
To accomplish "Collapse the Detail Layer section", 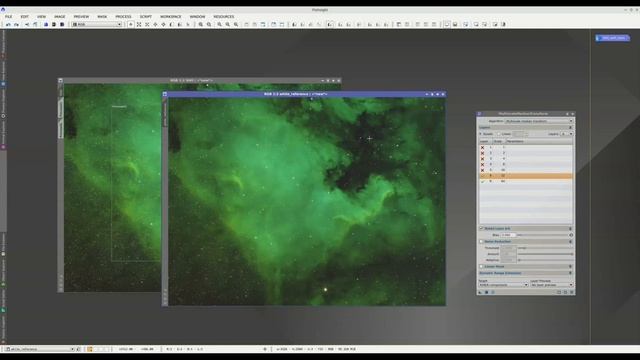I will coord(571,229).
